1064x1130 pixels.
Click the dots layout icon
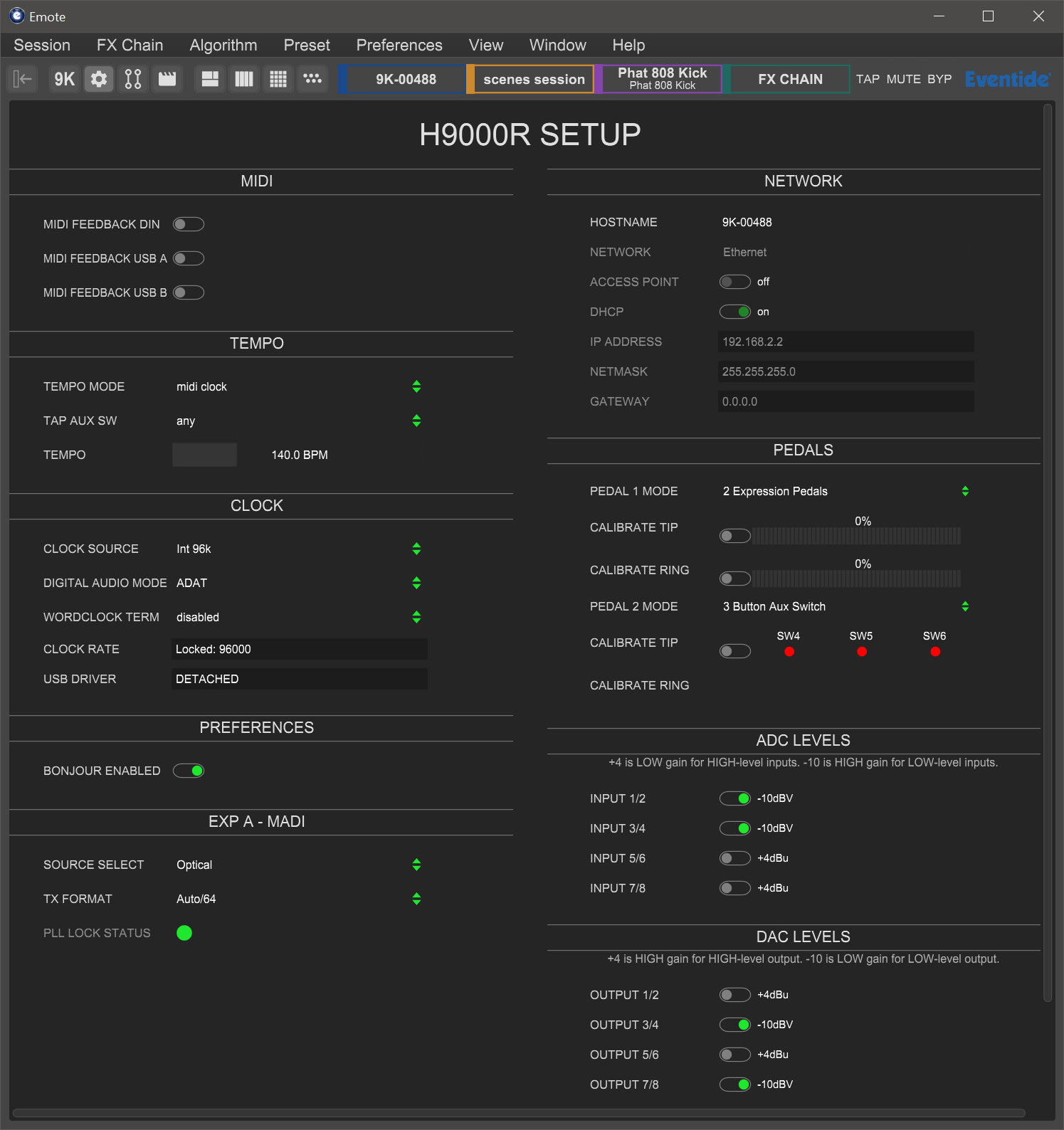pos(312,79)
